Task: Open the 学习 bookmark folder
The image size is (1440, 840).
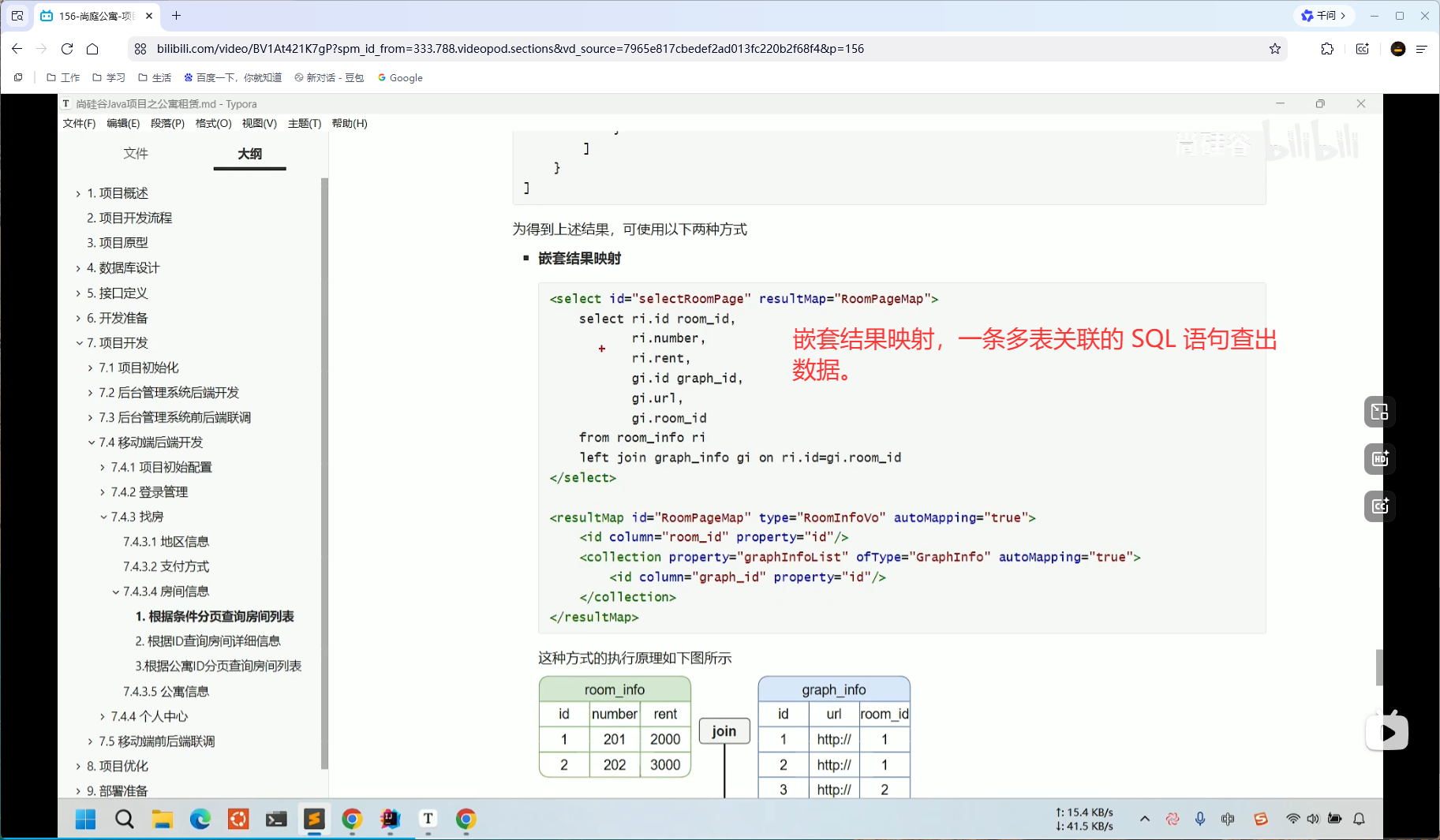Action: coord(109,77)
